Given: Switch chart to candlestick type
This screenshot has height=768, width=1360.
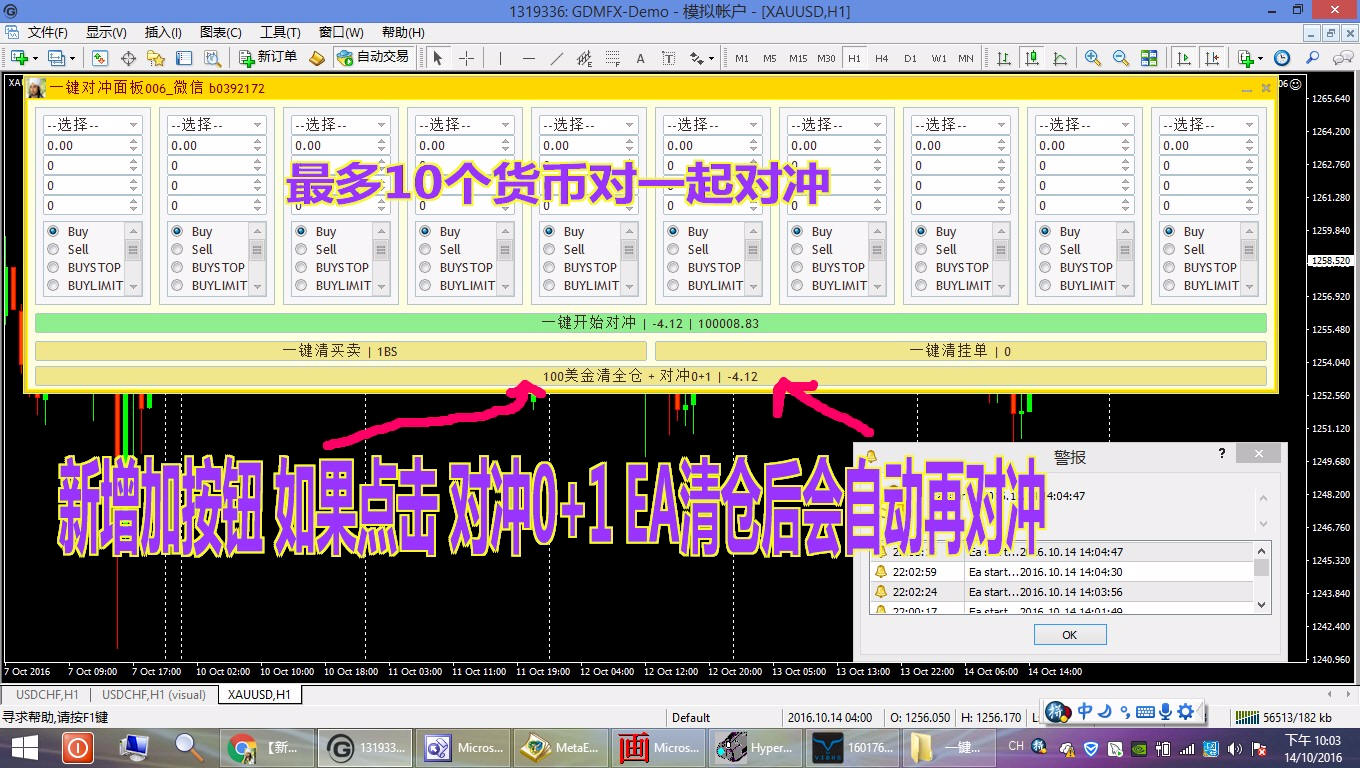Looking at the screenshot, I should 1031,58.
